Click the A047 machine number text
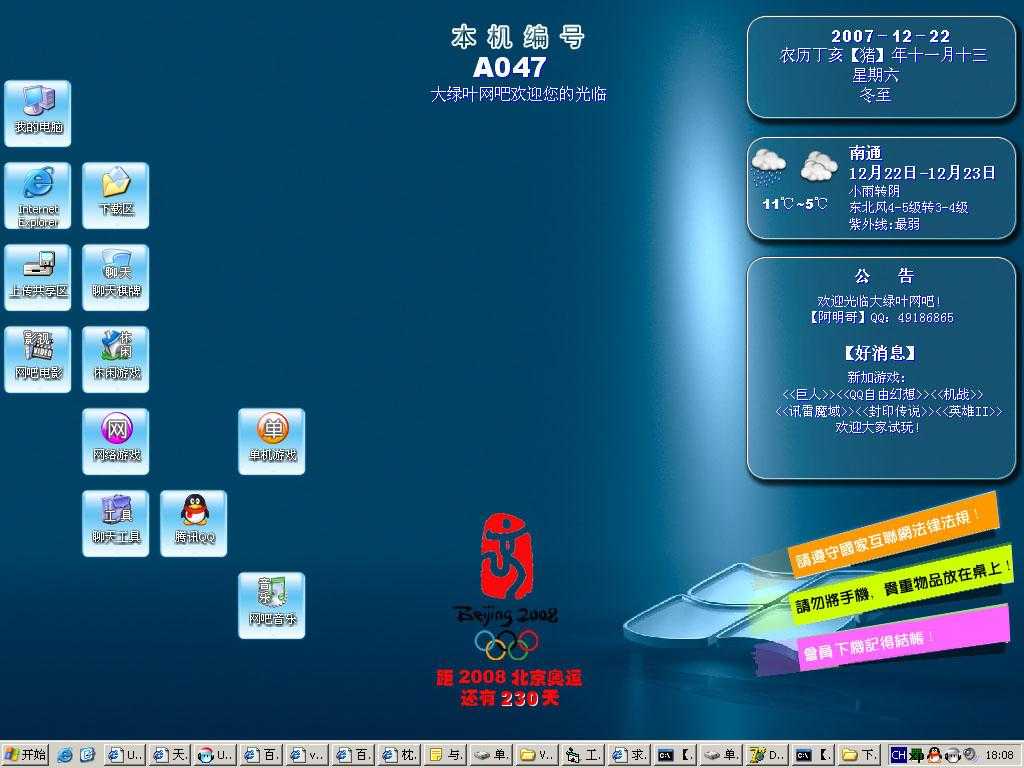Screen dimensions: 1024x768 click(x=509, y=67)
